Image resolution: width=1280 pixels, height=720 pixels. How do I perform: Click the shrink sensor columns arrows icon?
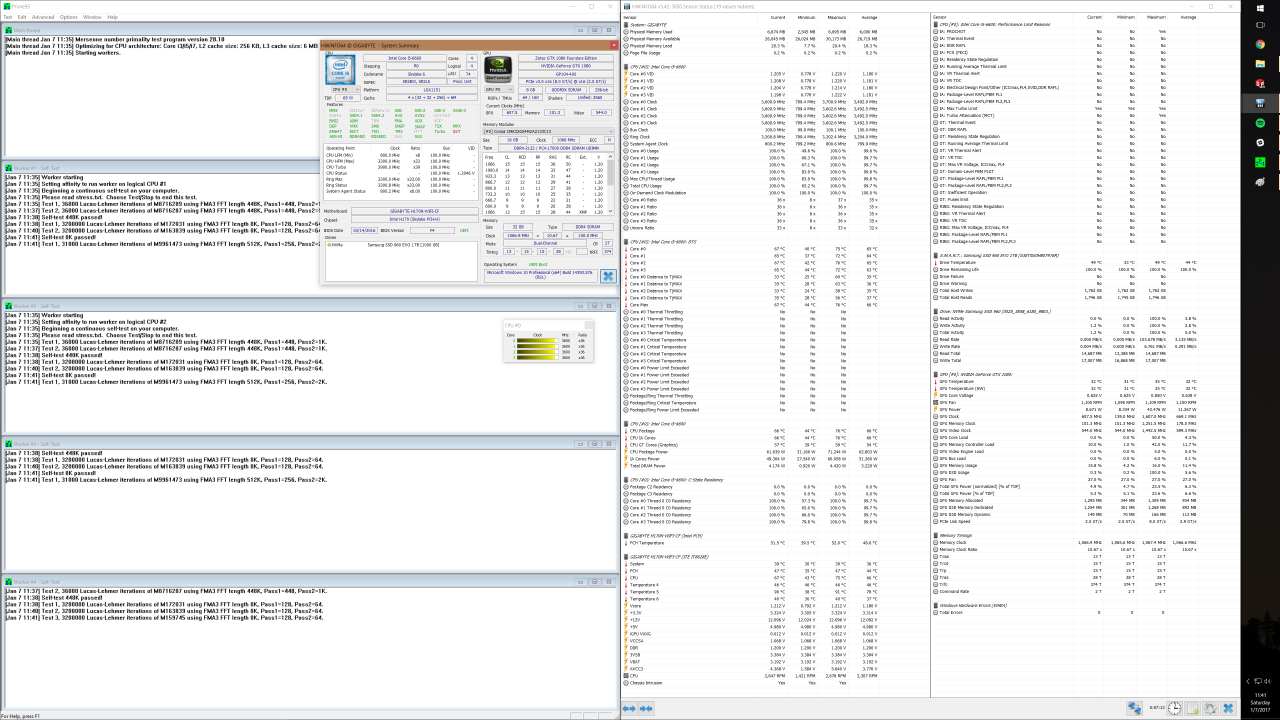coord(648,708)
